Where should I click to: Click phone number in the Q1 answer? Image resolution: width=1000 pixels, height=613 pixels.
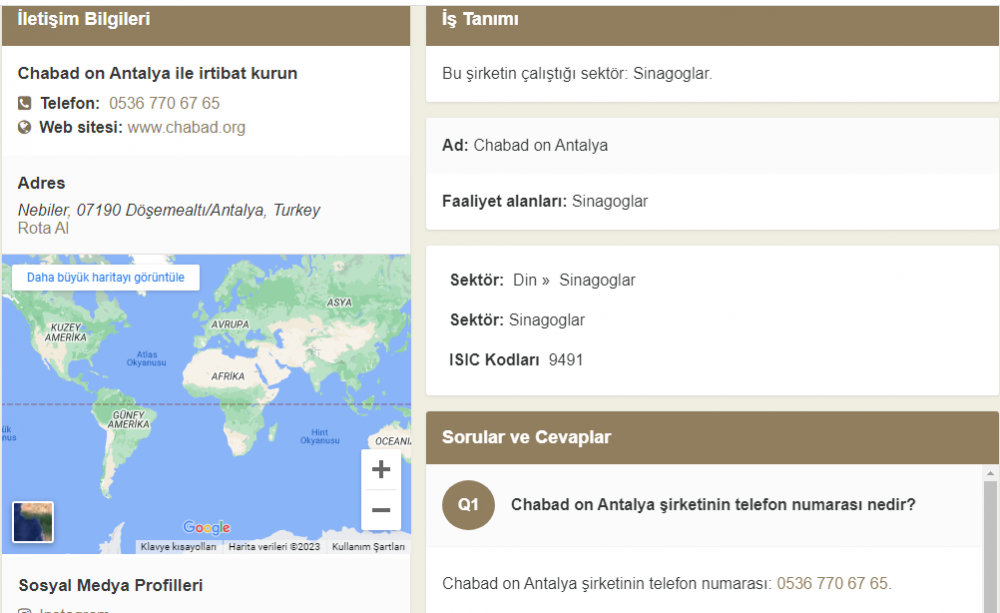[832, 583]
